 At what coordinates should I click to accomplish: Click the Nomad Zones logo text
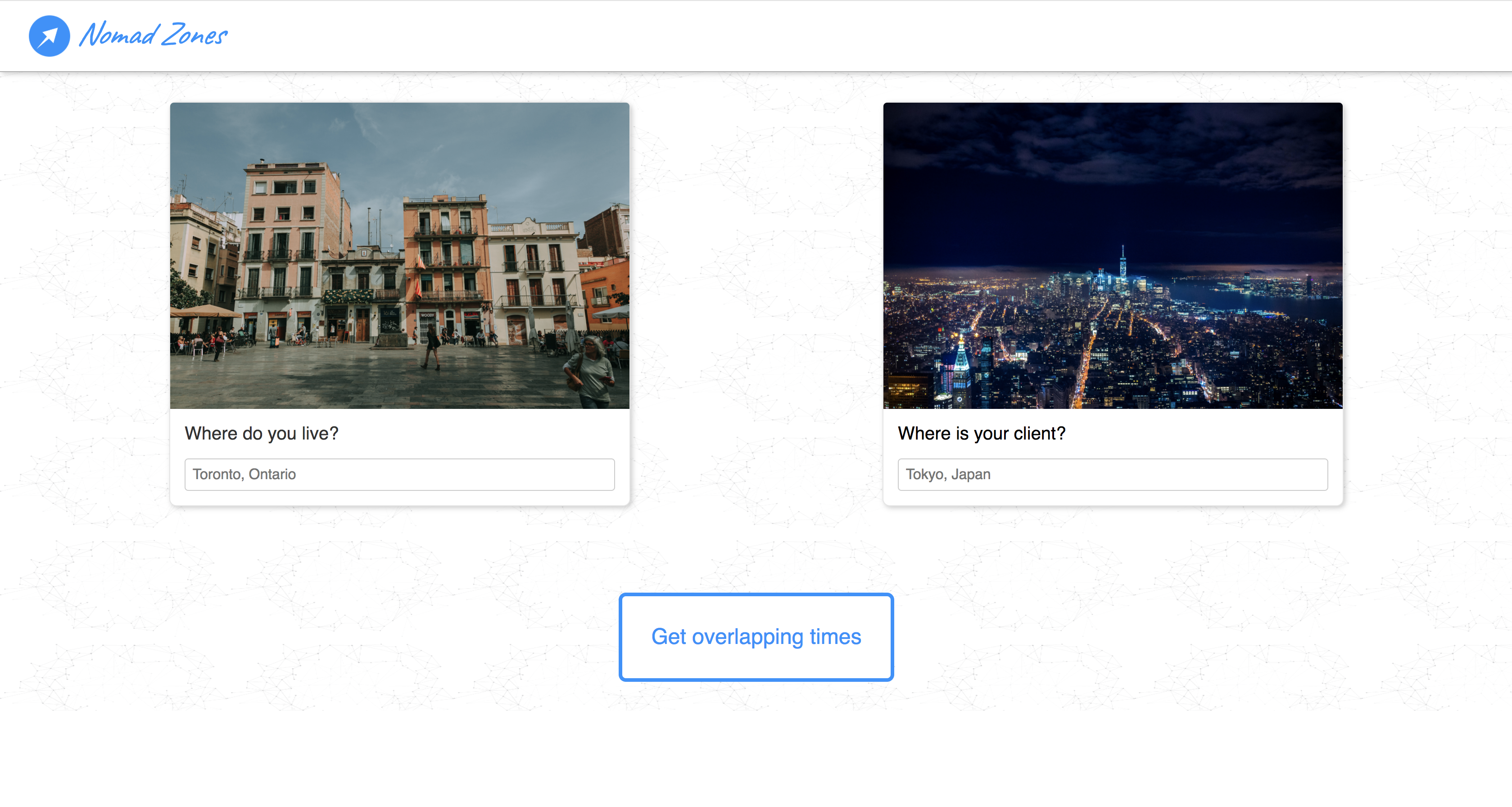click(153, 35)
